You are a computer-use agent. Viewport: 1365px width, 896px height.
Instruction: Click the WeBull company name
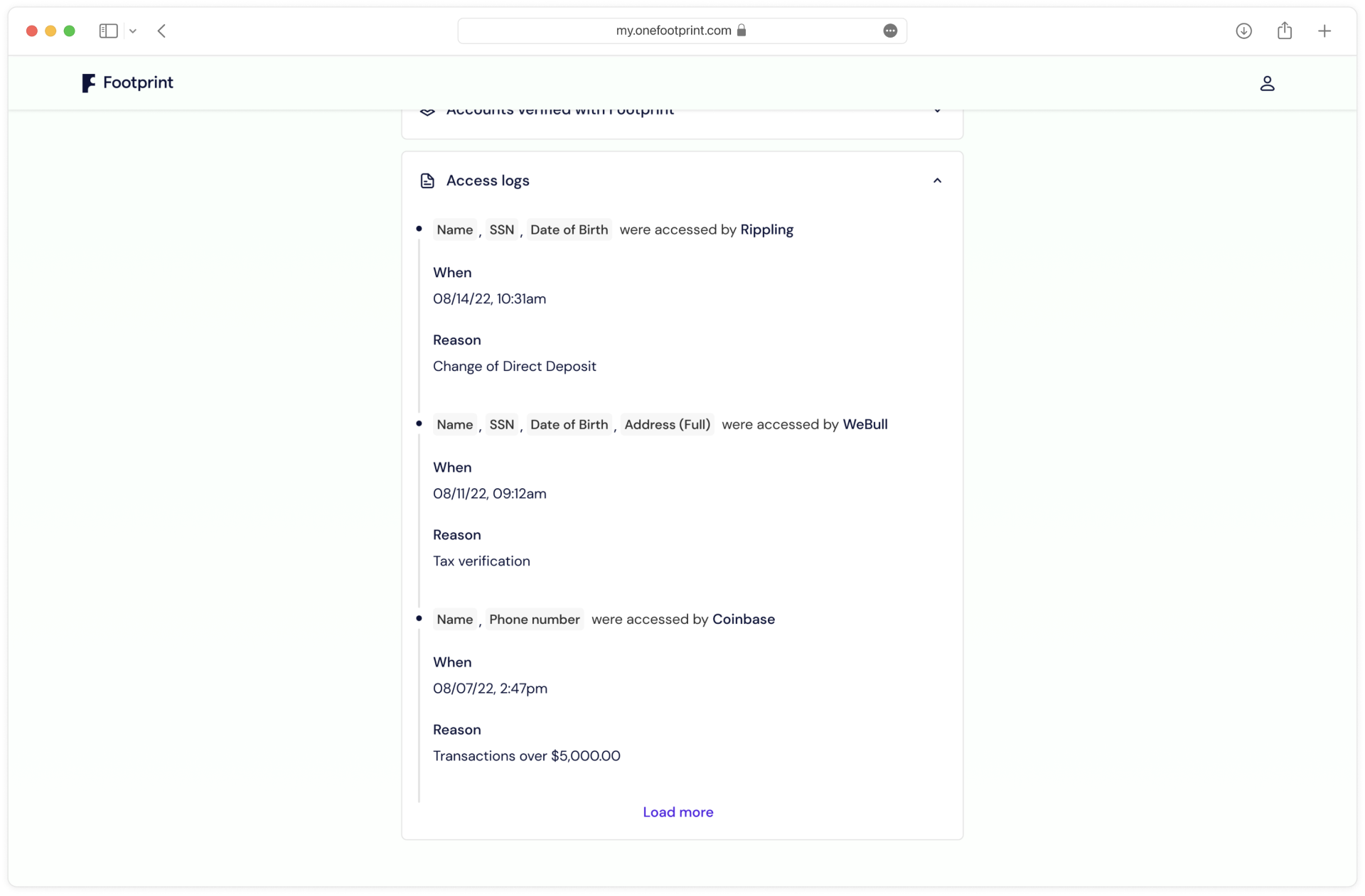point(864,424)
